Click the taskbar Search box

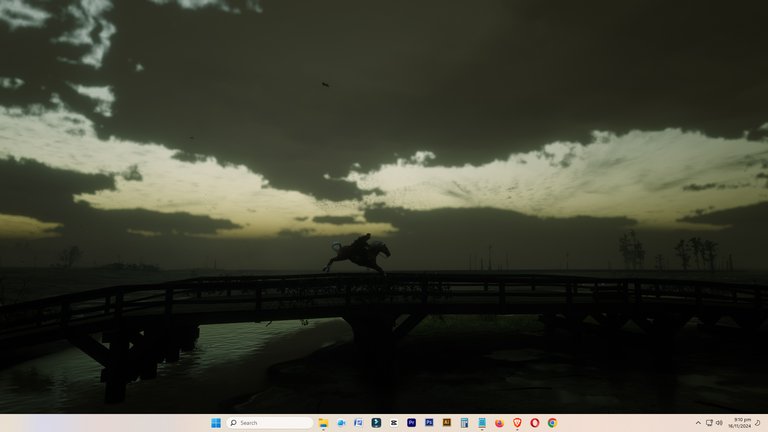tap(270, 423)
